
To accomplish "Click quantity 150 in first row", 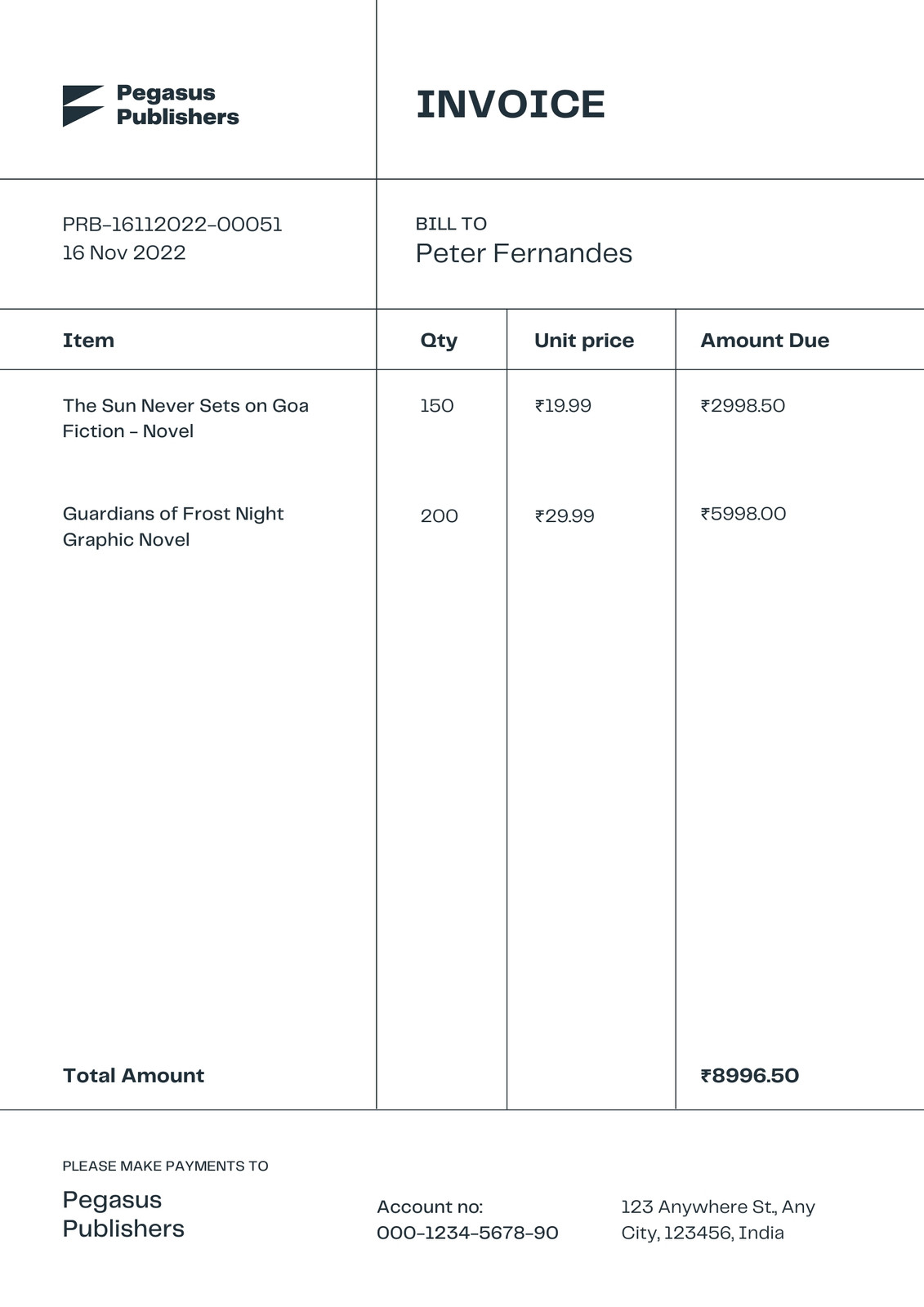I will tap(437, 406).
